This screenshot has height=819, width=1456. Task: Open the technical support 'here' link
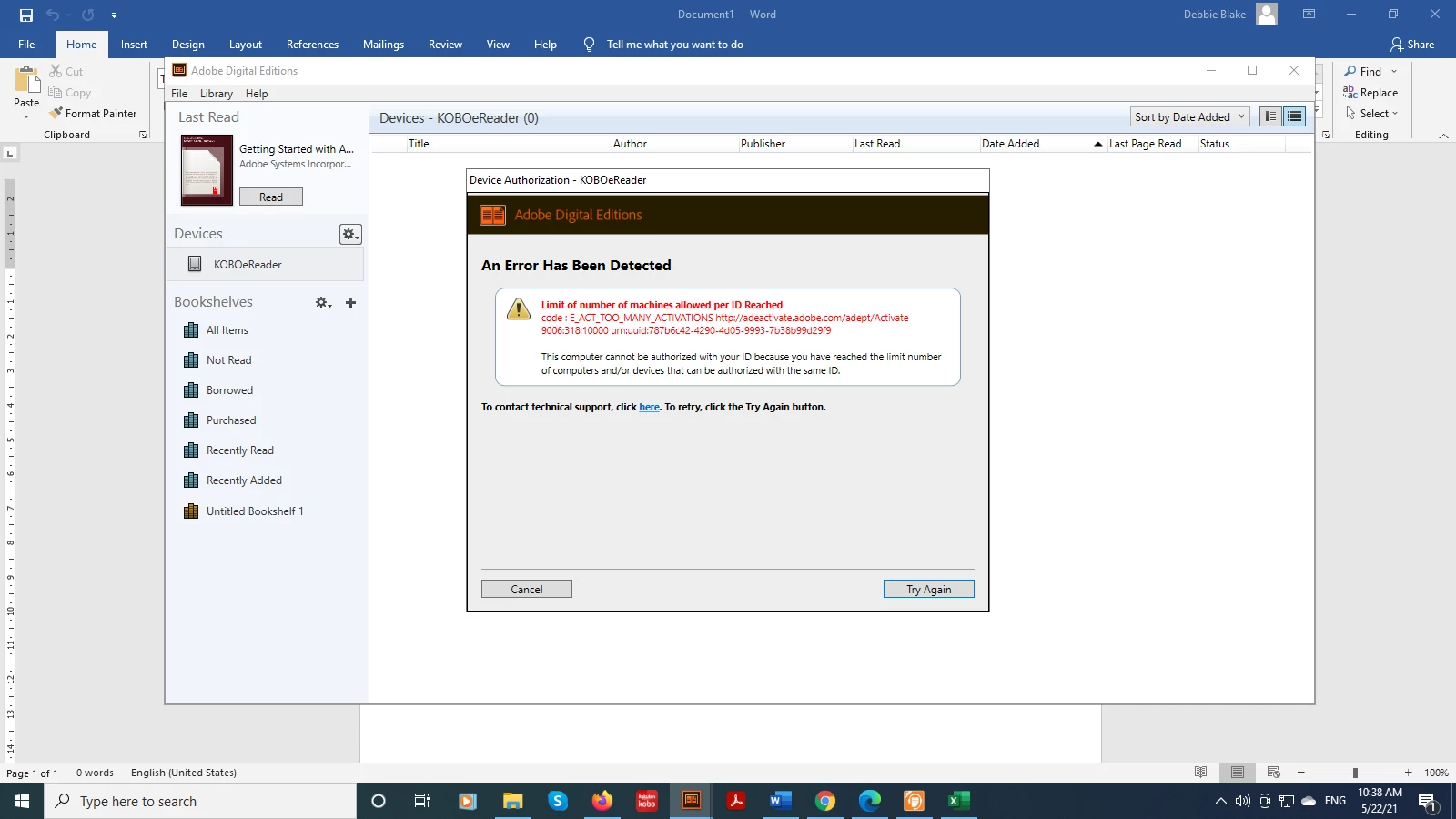point(649,407)
